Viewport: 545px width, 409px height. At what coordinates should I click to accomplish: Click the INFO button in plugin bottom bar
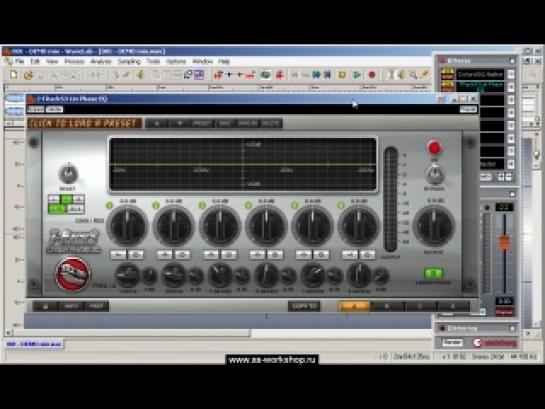point(71,306)
